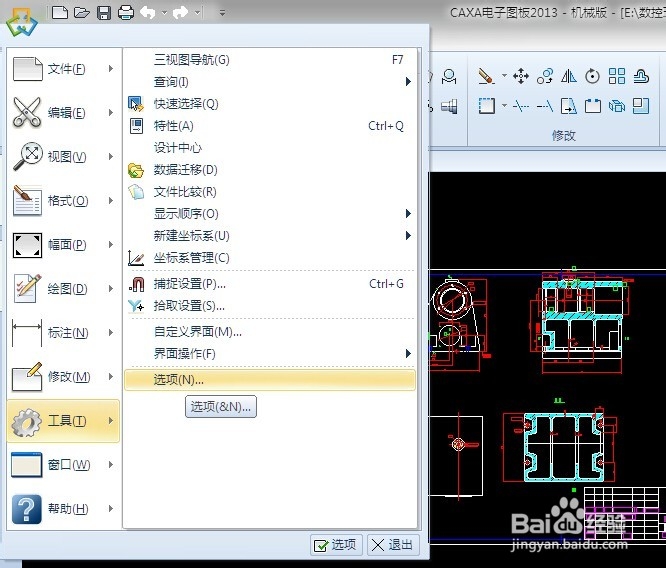Expand the 显示顺序(O) submenu arrow
Screen dimensions: 666x568
(408, 214)
